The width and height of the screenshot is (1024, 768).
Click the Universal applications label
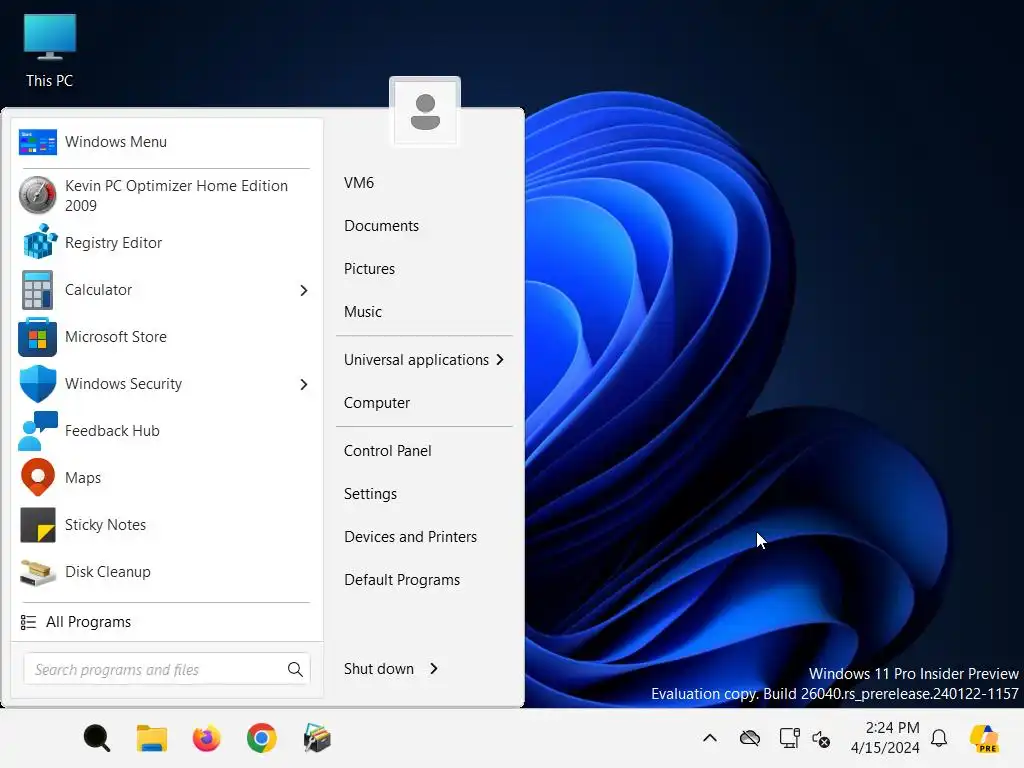[x=417, y=360]
